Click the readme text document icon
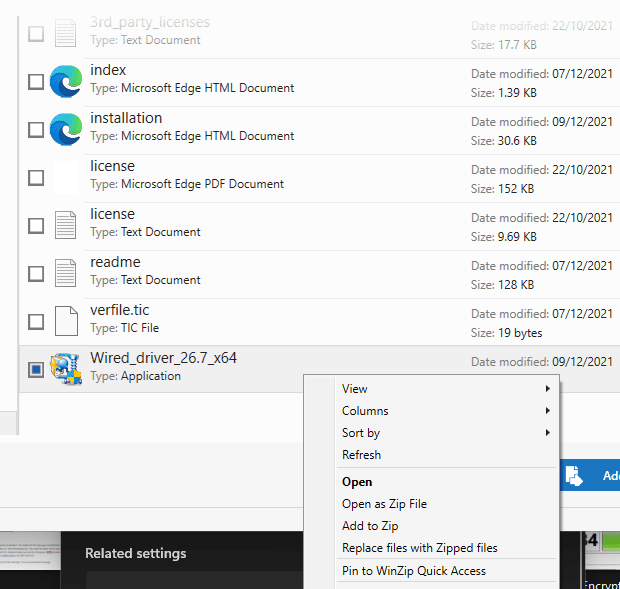 tap(66, 273)
